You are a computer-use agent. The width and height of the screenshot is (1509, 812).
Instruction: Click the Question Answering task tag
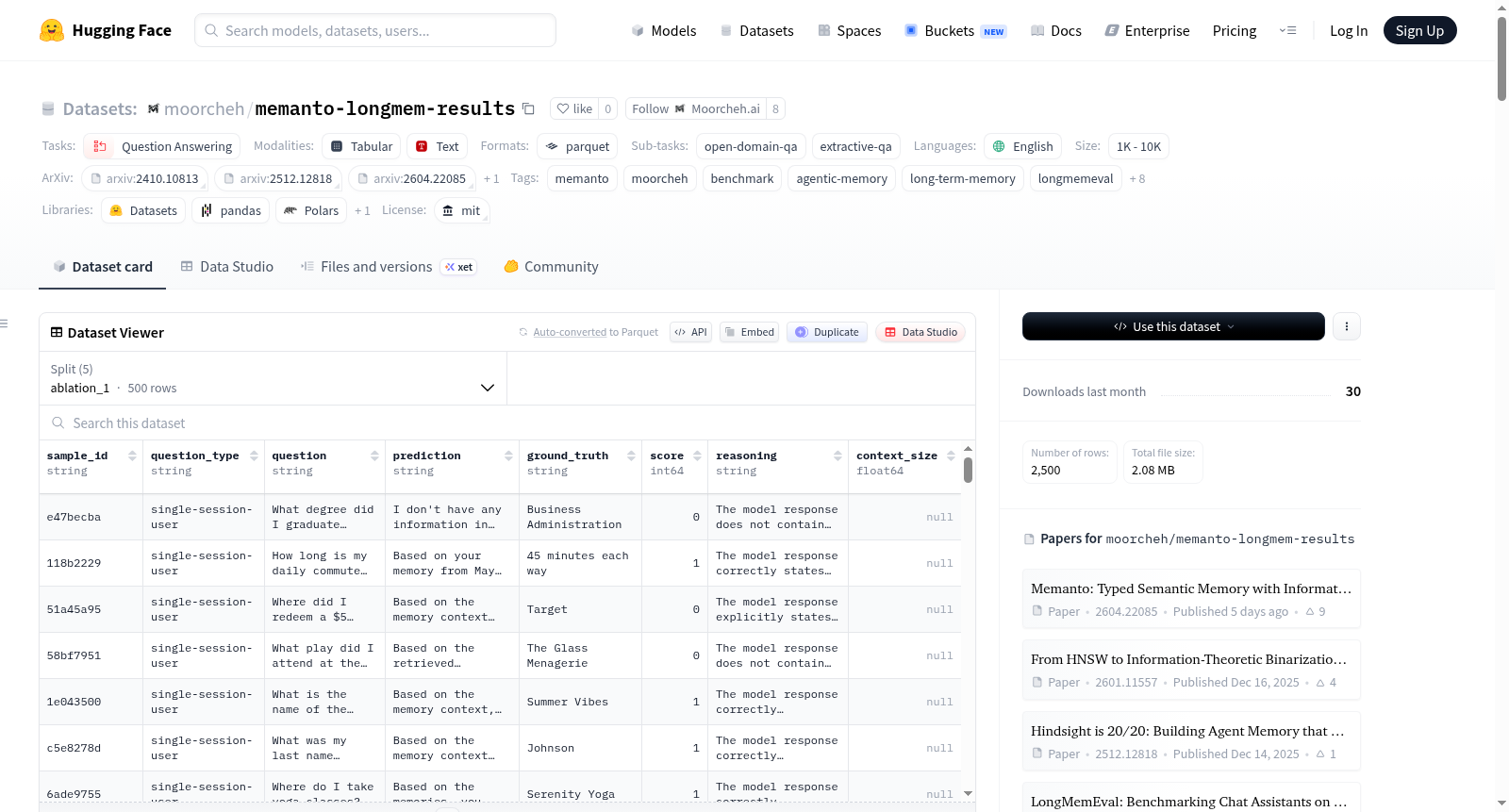pos(162,146)
